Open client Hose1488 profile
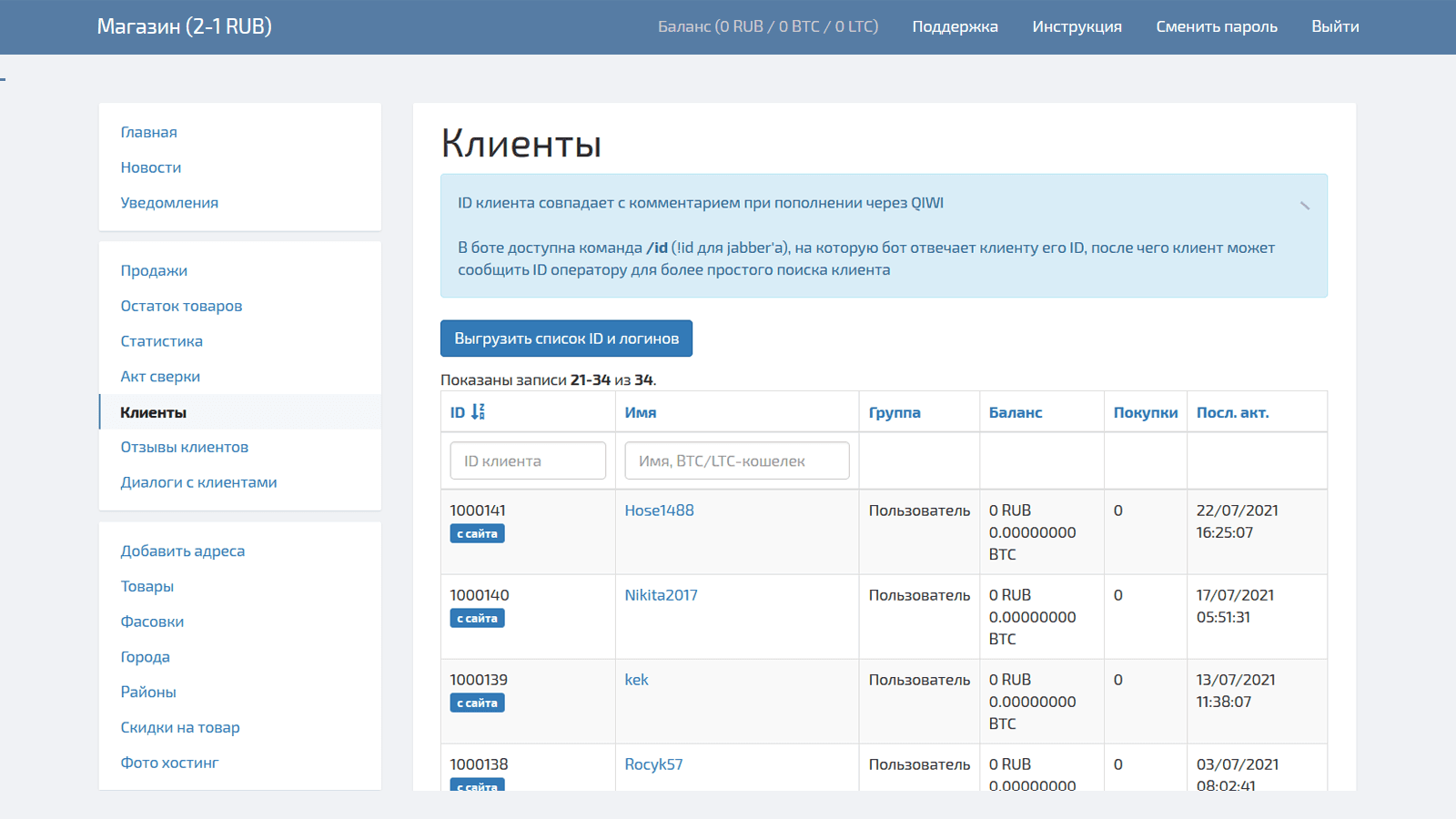 point(659,511)
